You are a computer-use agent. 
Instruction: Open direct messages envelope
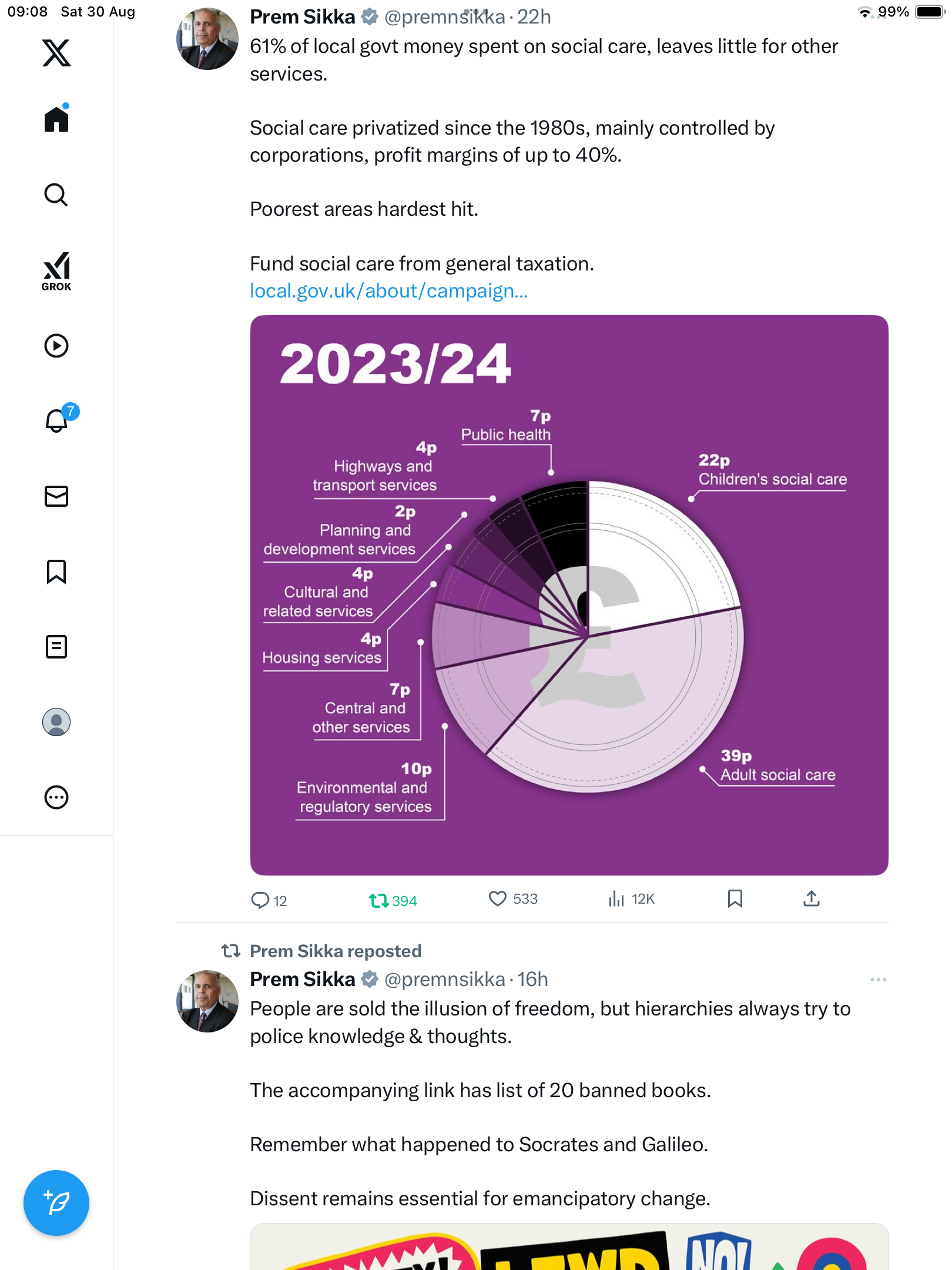click(56, 496)
